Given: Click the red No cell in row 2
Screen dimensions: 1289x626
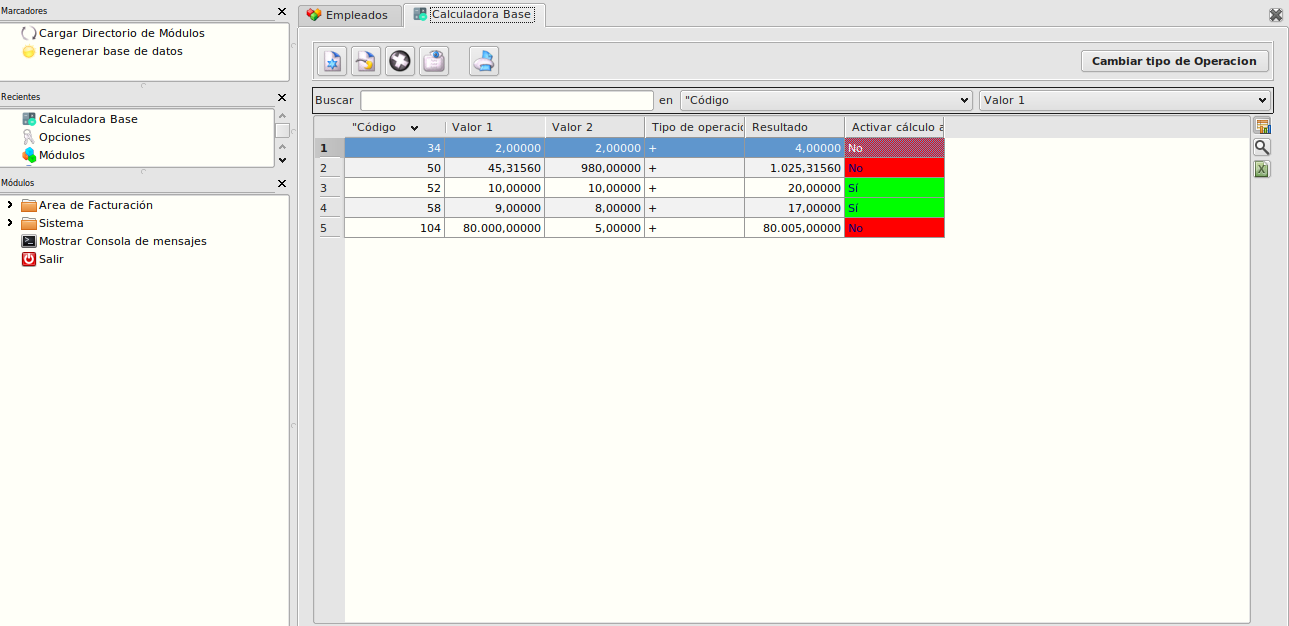Looking at the screenshot, I should coord(895,168).
